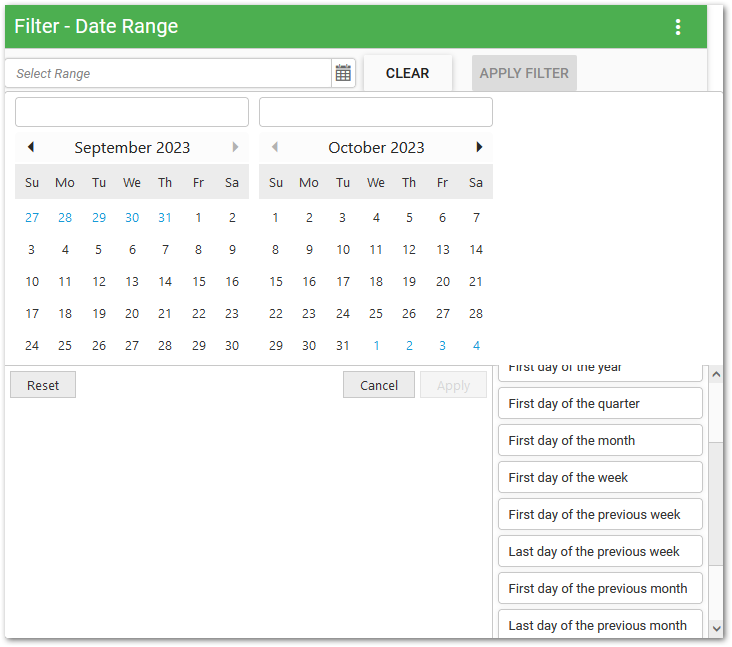
Task: Select October 12 in the right calendar
Action: (x=409, y=250)
